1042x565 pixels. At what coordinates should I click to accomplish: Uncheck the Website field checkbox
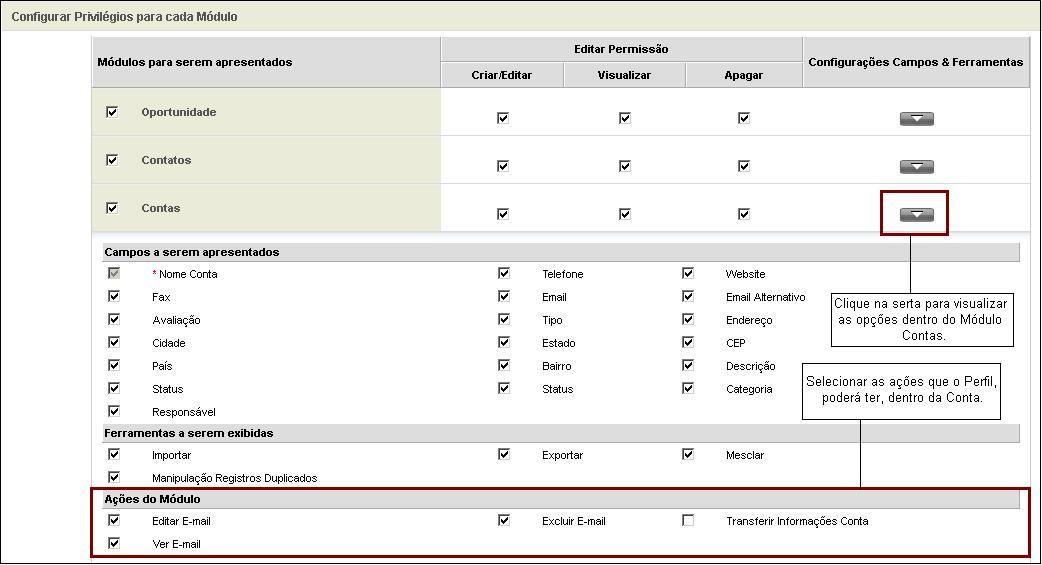click(x=688, y=273)
